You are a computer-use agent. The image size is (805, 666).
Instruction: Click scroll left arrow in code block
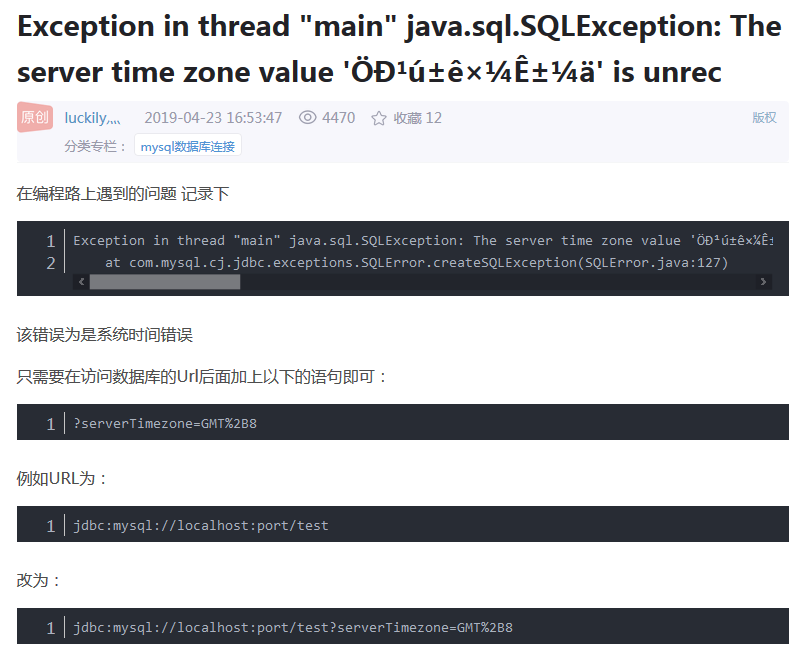pos(81,281)
